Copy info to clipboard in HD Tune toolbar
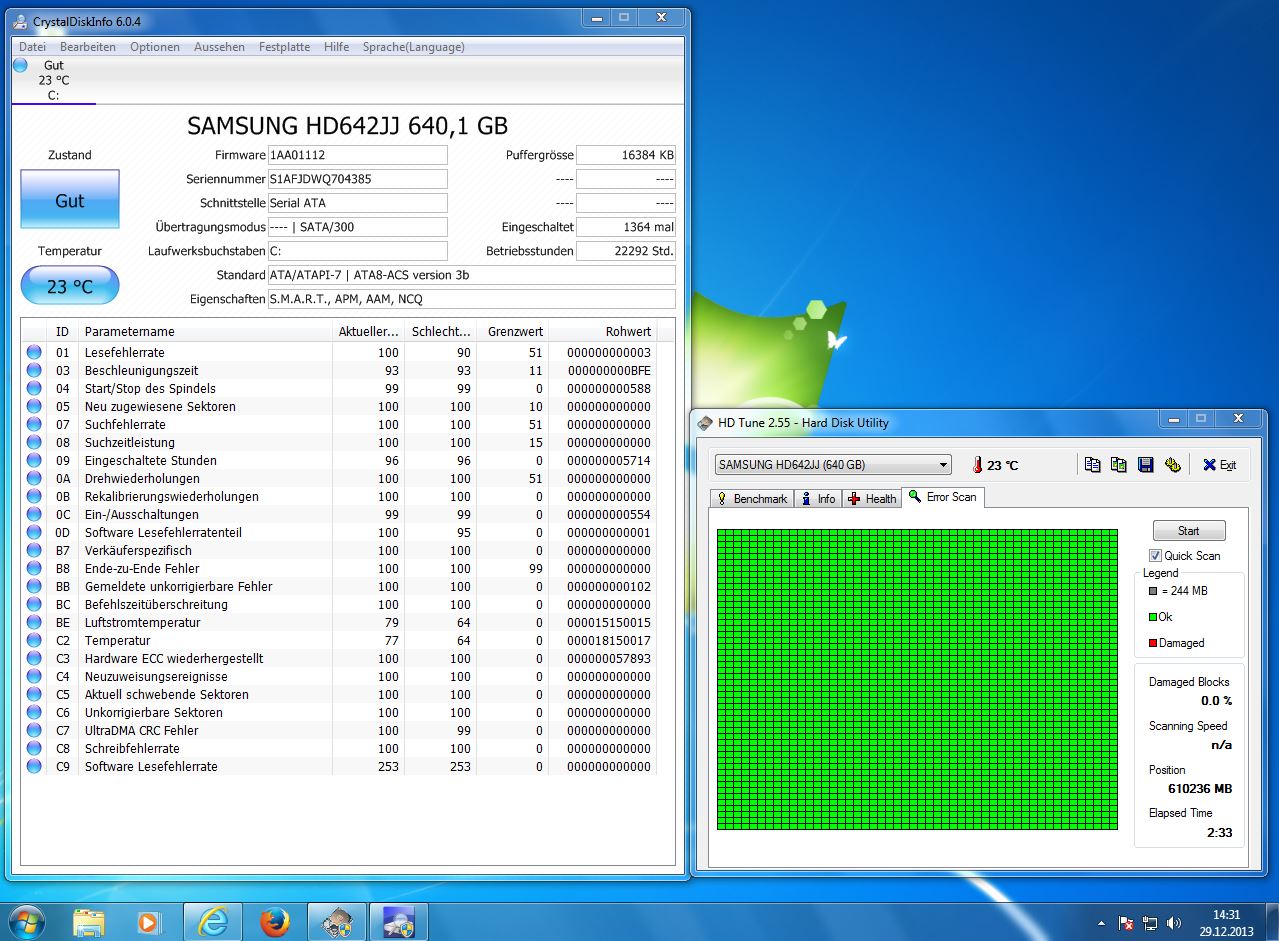 click(1093, 465)
